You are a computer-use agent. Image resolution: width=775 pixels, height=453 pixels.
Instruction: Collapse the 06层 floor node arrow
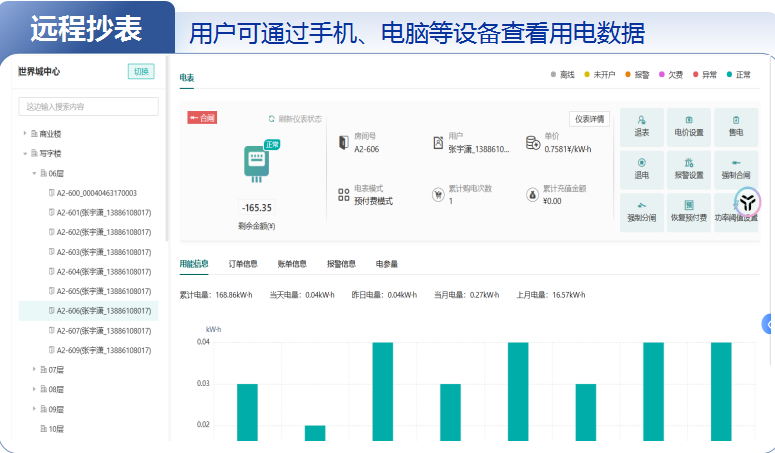(x=34, y=173)
